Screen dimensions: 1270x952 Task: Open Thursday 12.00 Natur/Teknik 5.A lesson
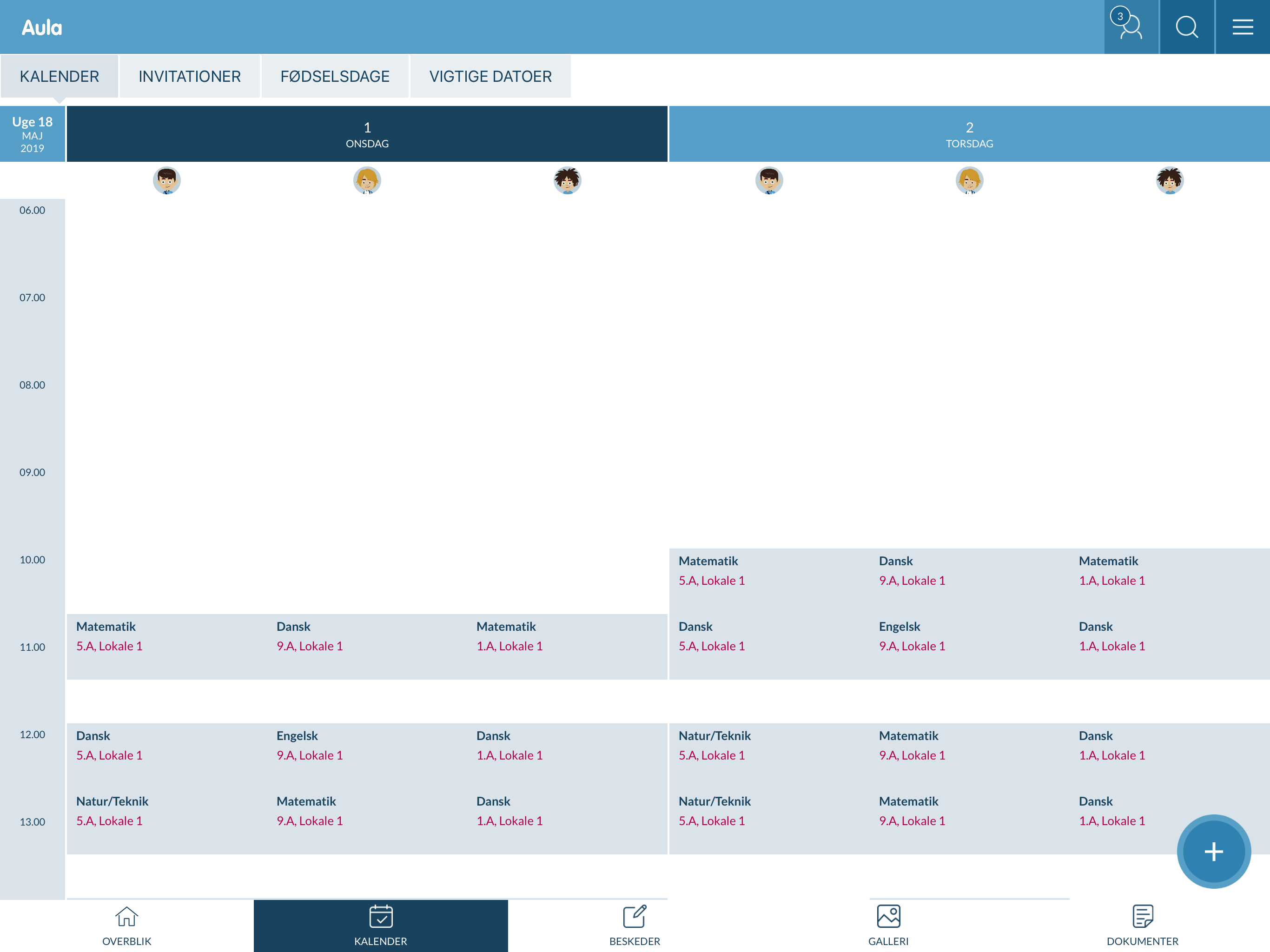tap(714, 745)
